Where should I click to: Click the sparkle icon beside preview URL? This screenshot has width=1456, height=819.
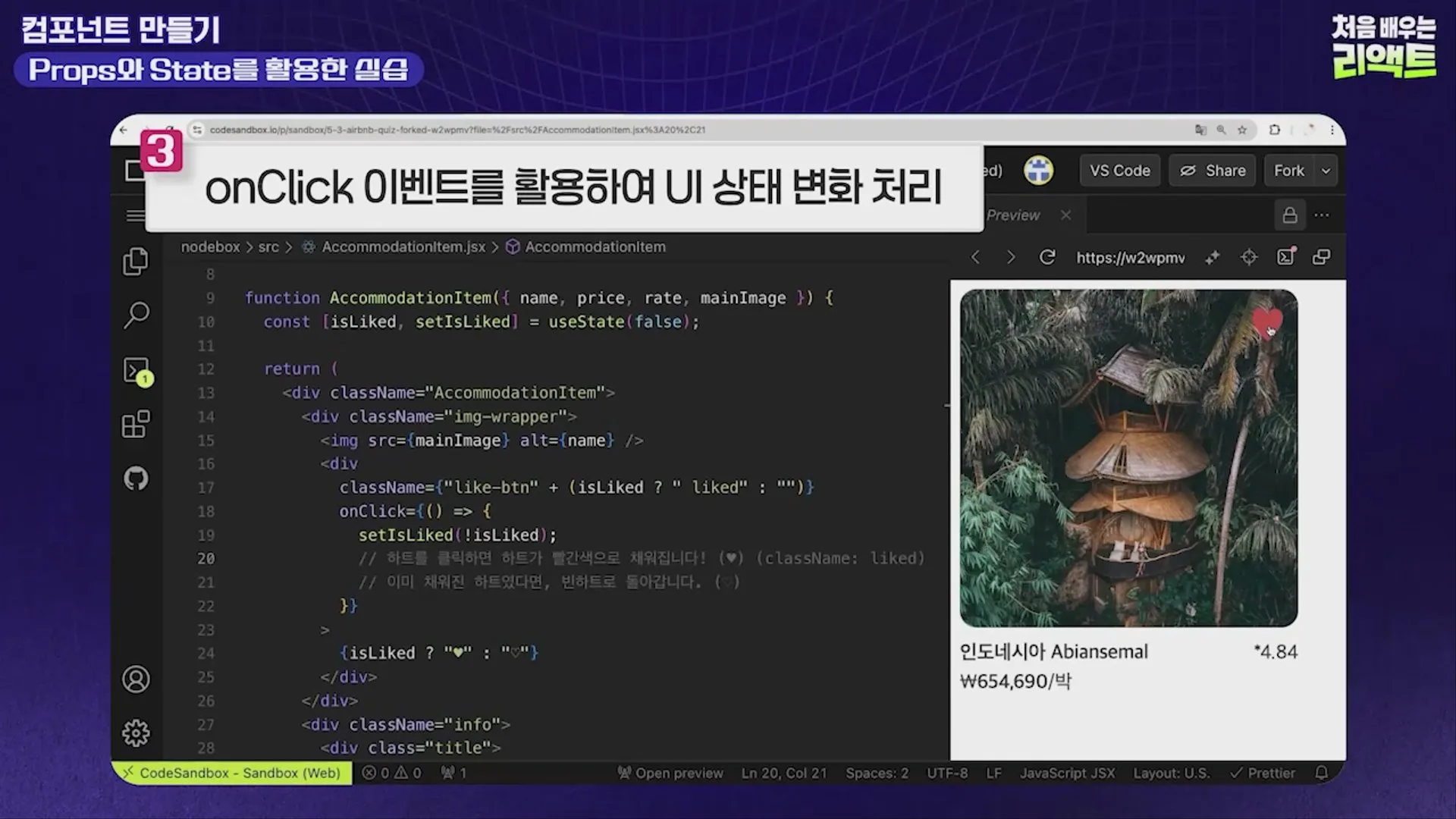coord(1213,258)
